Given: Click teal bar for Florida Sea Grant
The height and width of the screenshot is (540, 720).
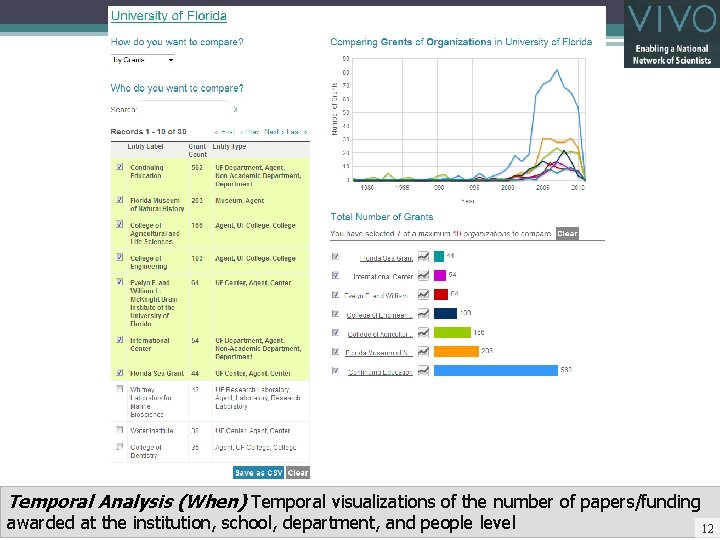Looking at the screenshot, I should tap(439, 256).
